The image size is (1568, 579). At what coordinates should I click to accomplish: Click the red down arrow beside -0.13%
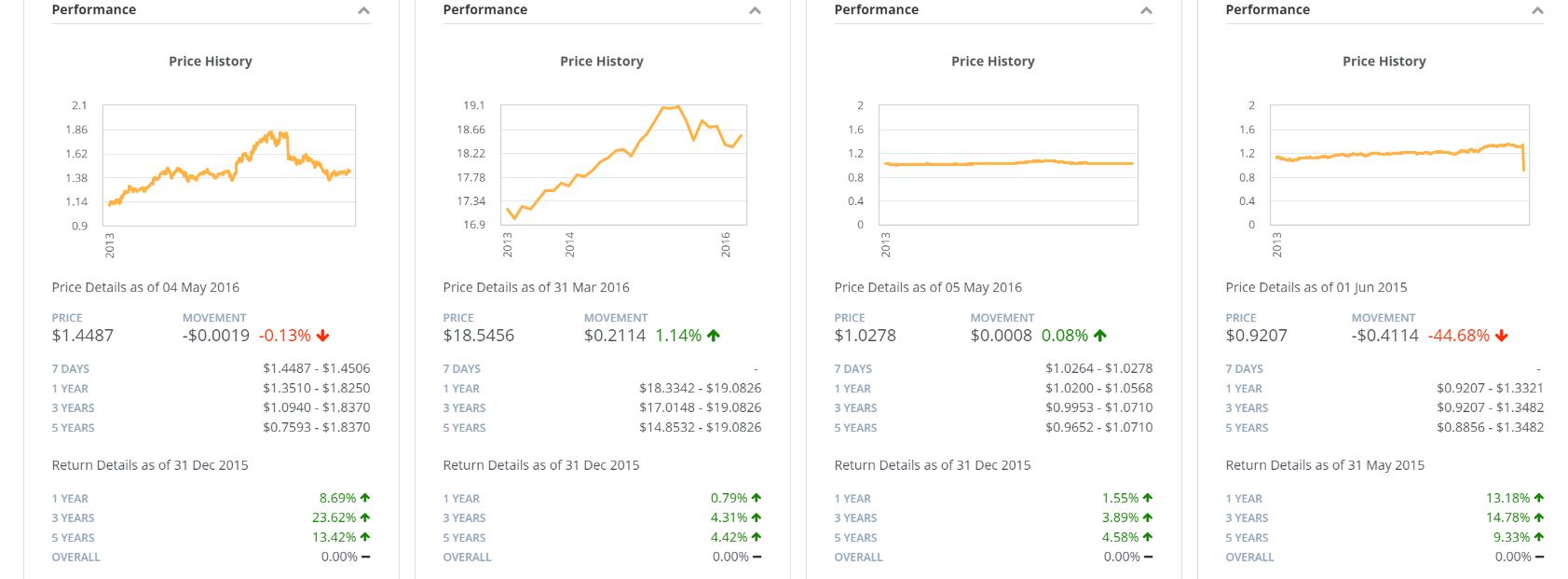tap(323, 336)
